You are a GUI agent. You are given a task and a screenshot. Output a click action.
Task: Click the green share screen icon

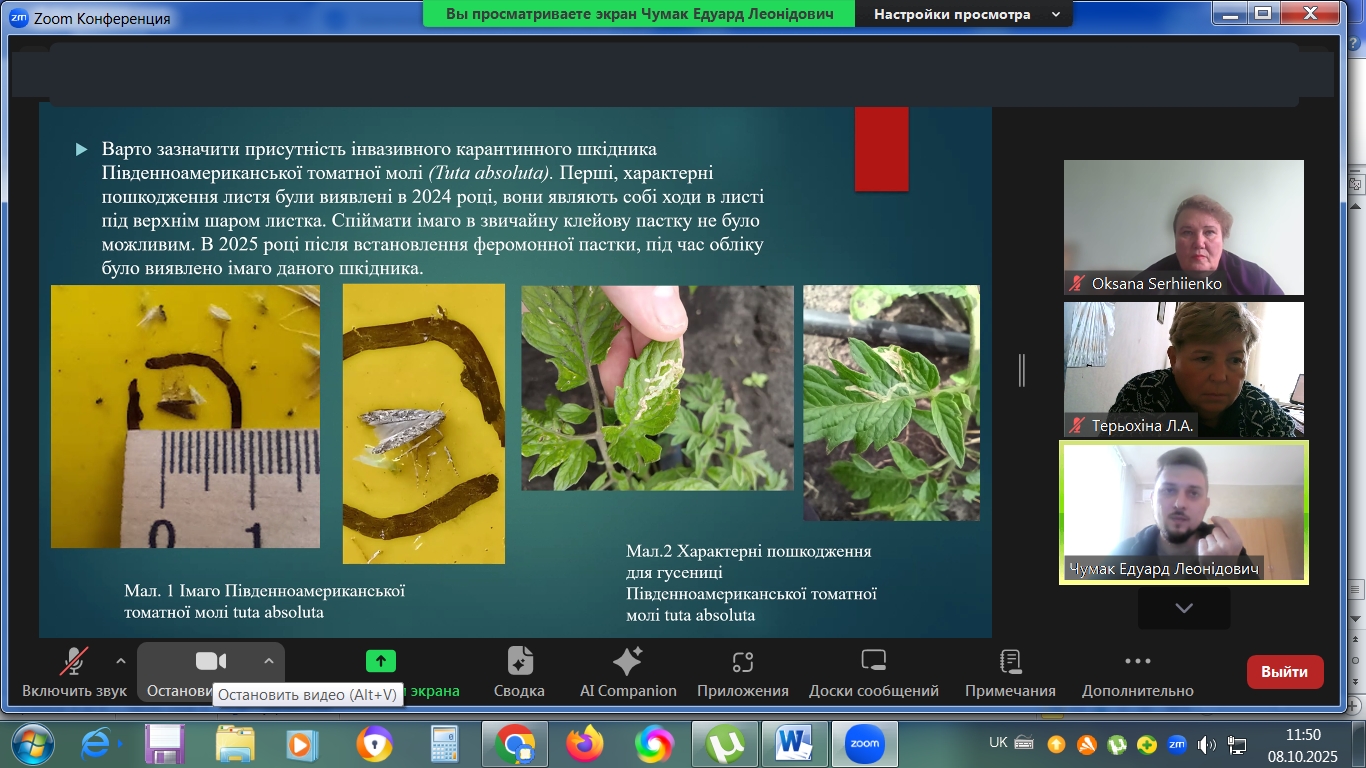(380, 661)
